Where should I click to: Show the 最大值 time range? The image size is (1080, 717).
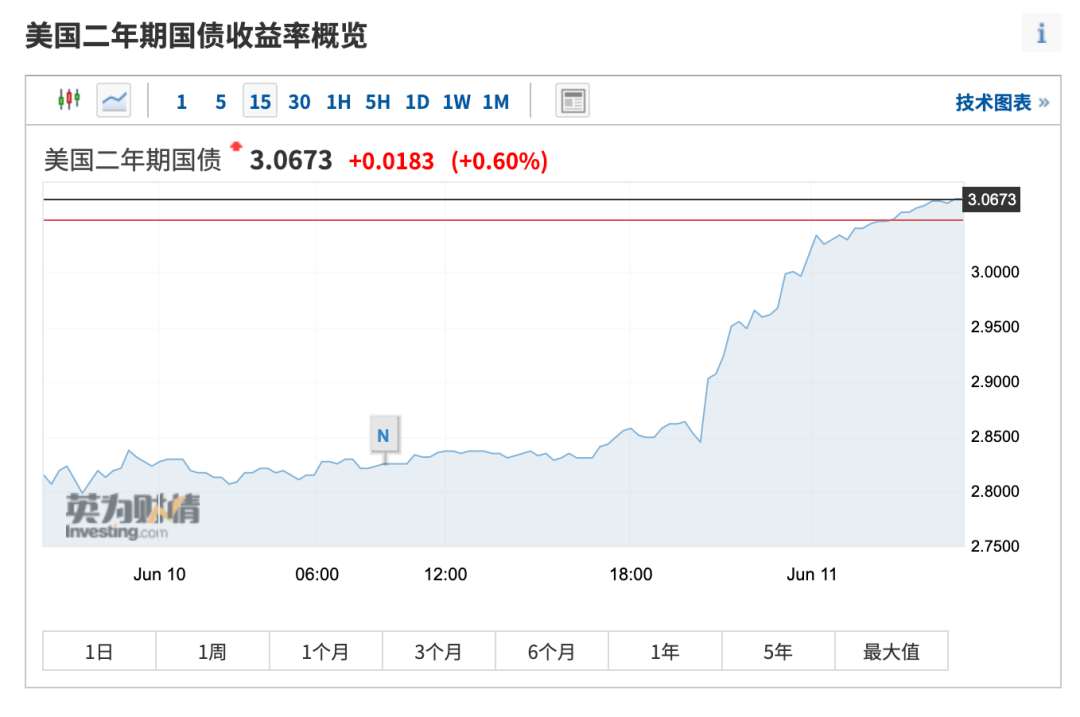point(891,652)
